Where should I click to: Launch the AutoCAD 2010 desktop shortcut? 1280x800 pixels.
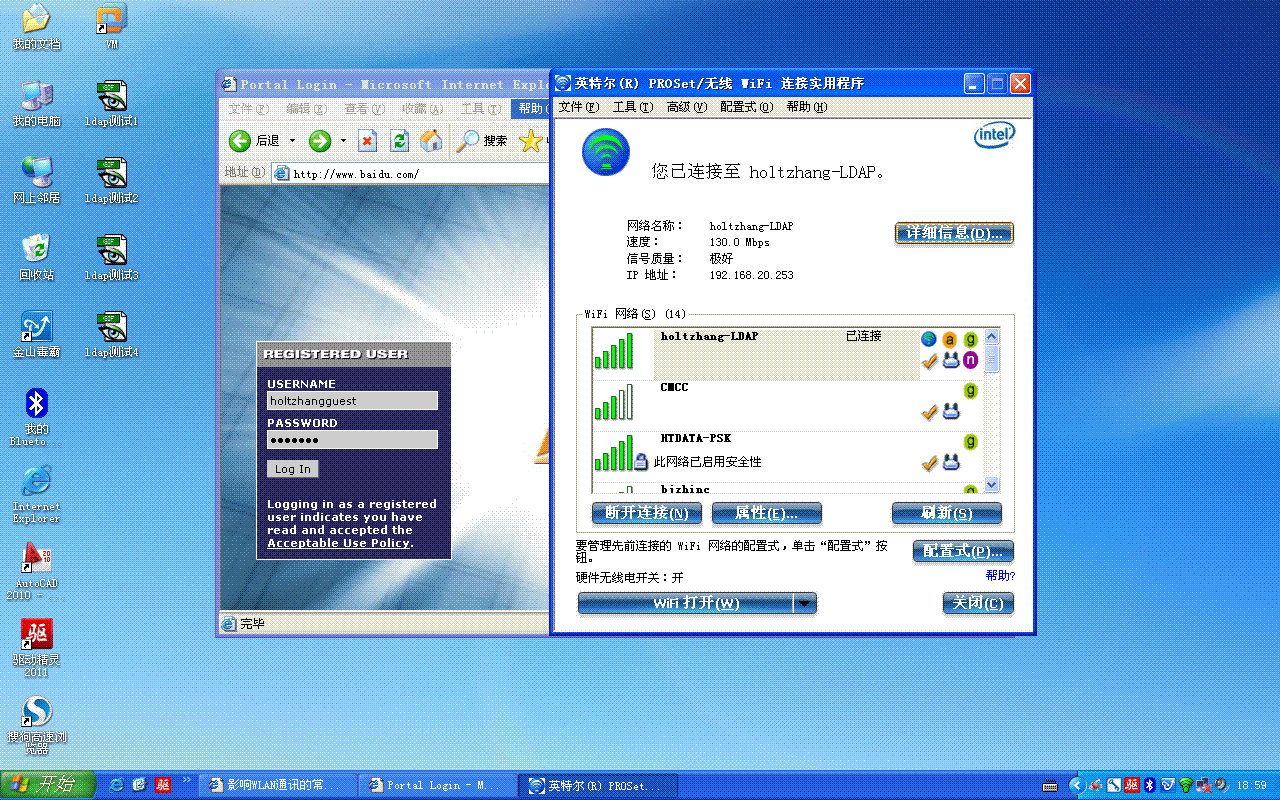pyautogui.click(x=36, y=571)
